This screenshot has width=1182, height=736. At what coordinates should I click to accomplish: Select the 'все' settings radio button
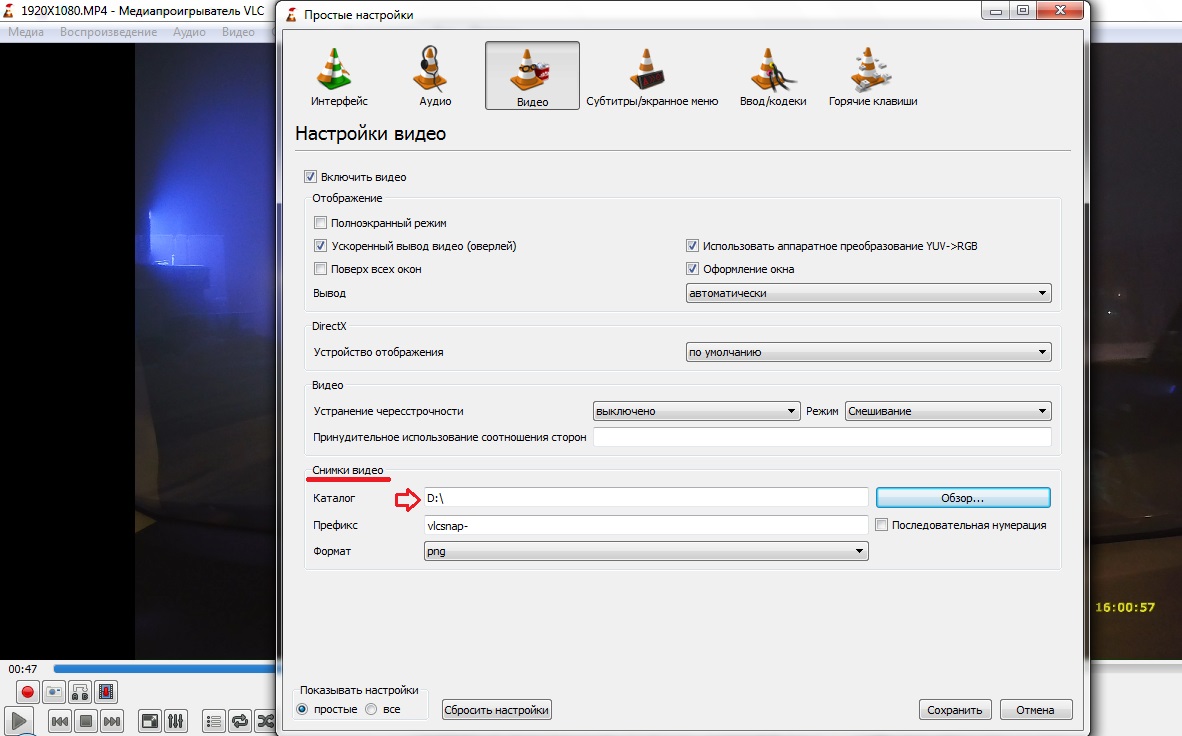pyautogui.click(x=371, y=709)
